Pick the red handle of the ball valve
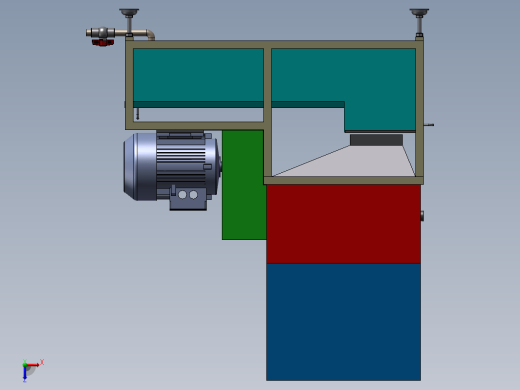 click(103, 42)
